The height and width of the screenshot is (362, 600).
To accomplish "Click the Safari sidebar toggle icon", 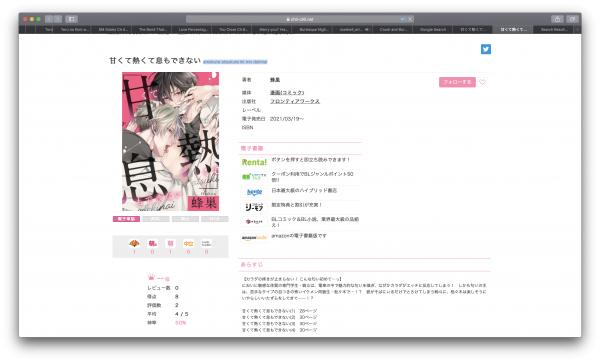I will tap(71, 19).
